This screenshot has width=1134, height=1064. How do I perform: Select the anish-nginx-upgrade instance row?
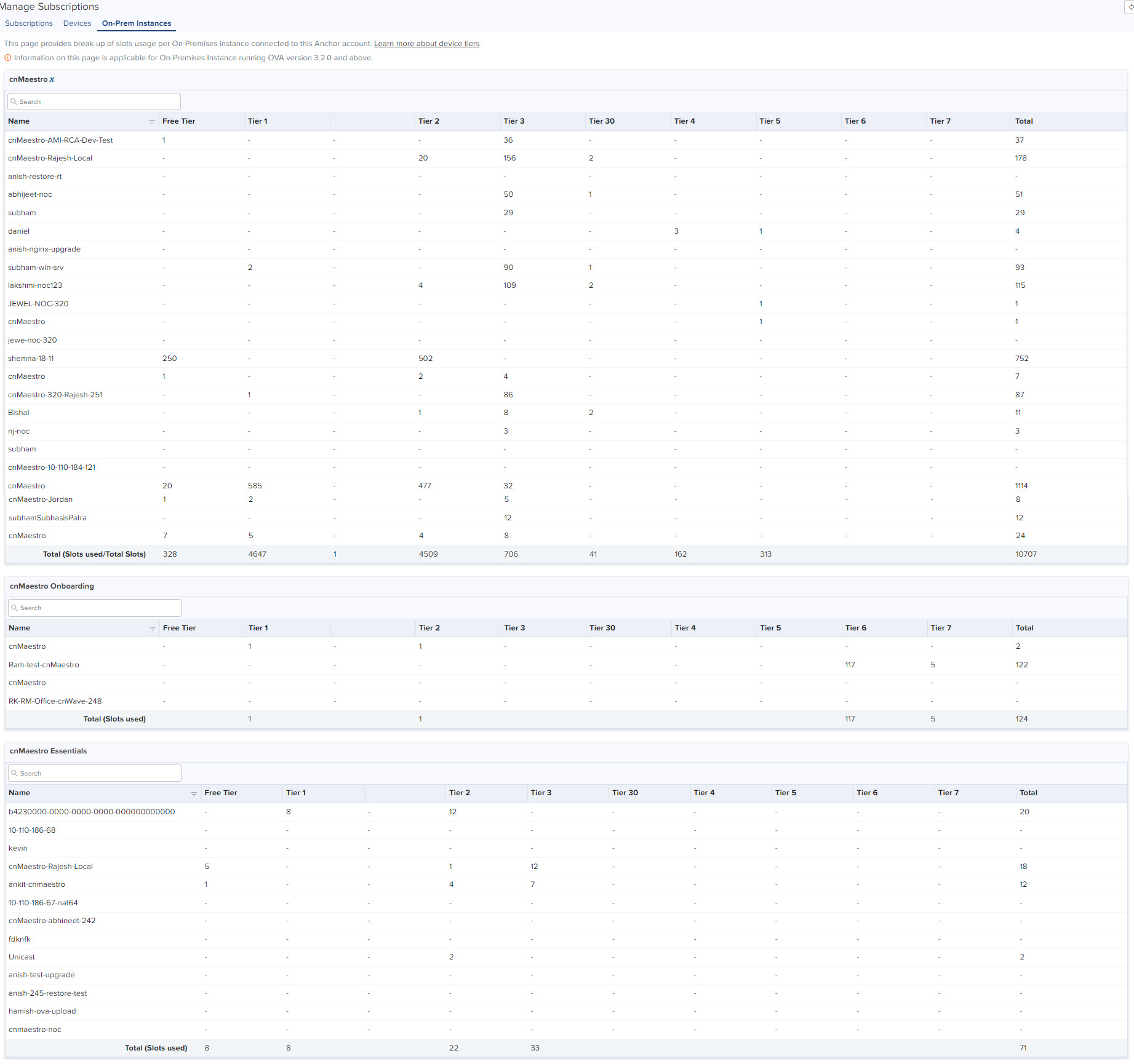pyautogui.click(x=566, y=249)
